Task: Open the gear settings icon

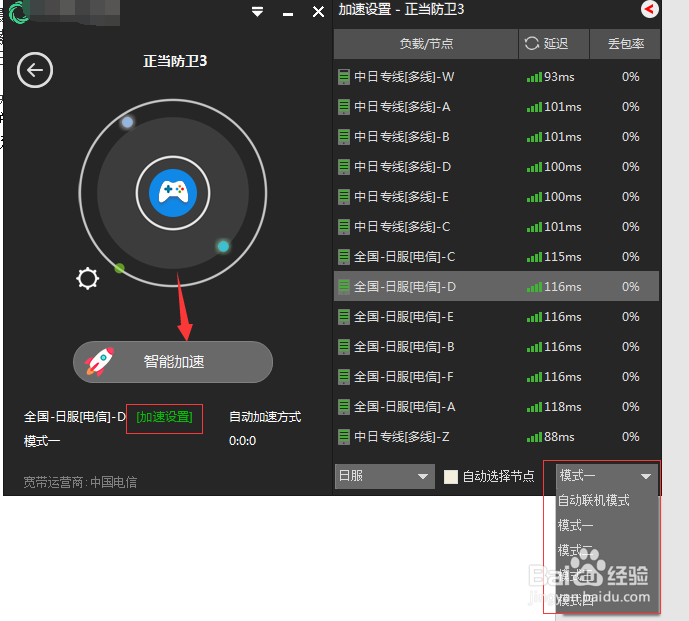Action: point(87,278)
